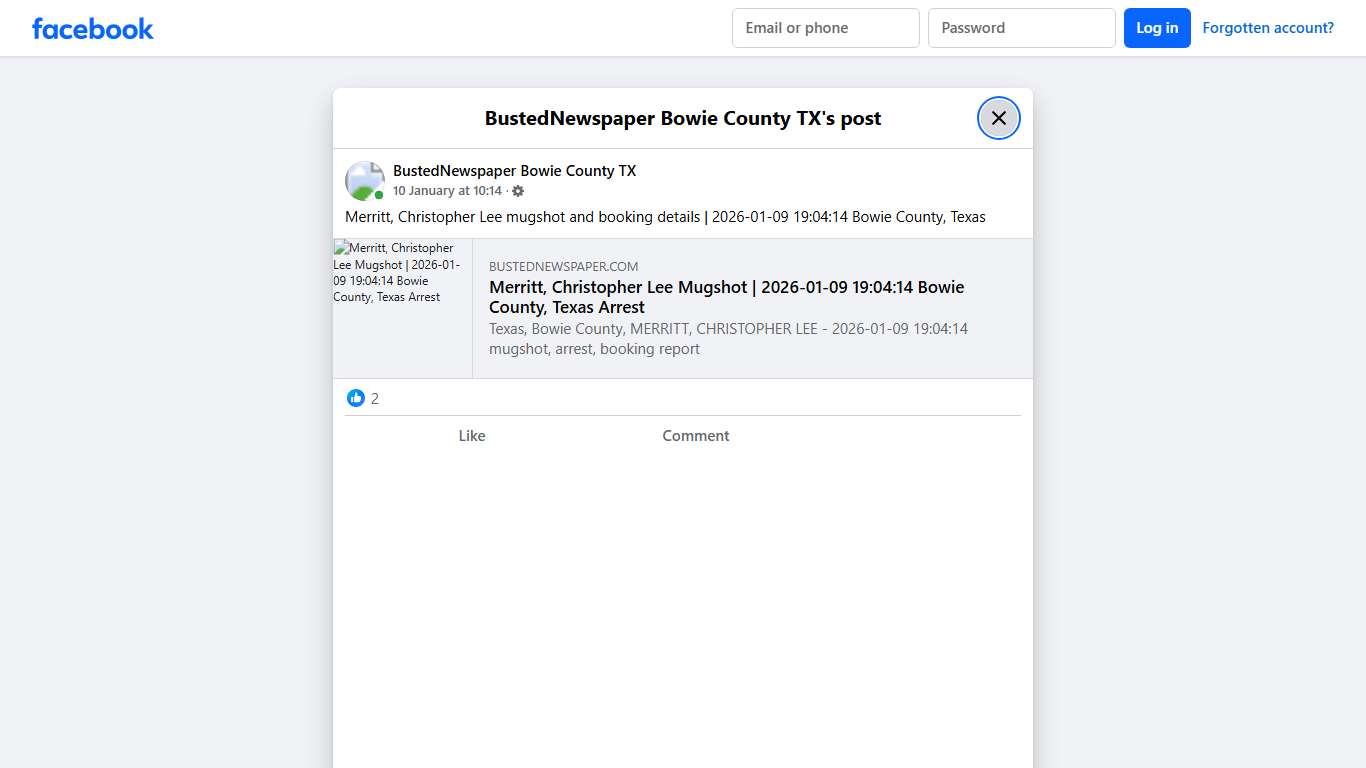Open the Forgotten account? link

click(1267, 28)
